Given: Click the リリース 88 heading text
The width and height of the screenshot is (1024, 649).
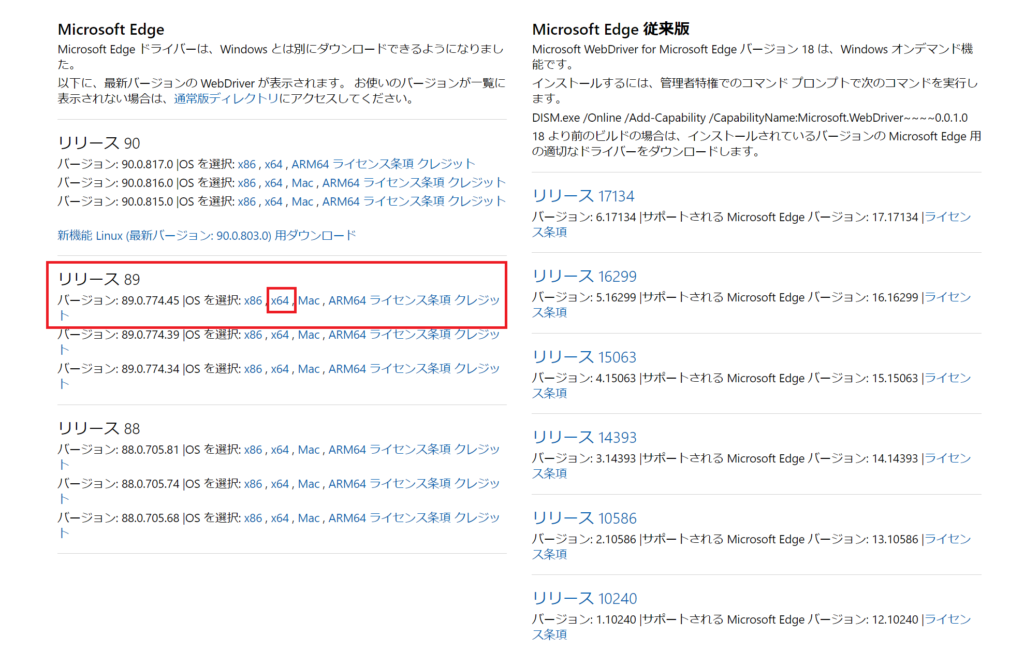Looking at the screenshot, I should [99, 429].
